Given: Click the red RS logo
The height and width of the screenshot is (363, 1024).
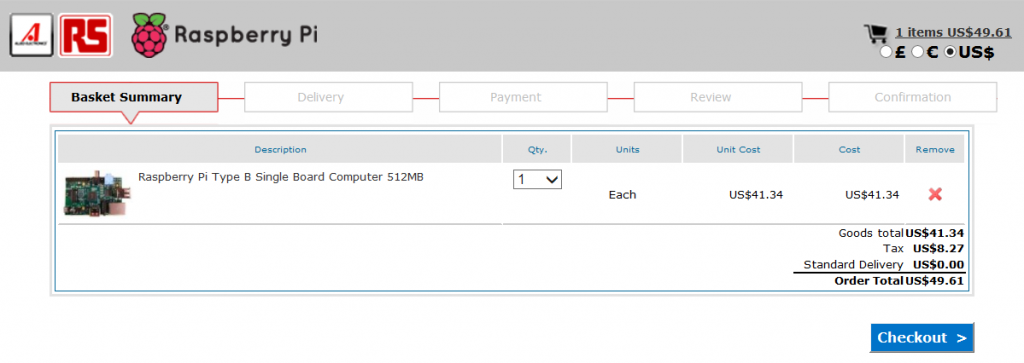Looking at the screenshot, I should click(85, 36).
